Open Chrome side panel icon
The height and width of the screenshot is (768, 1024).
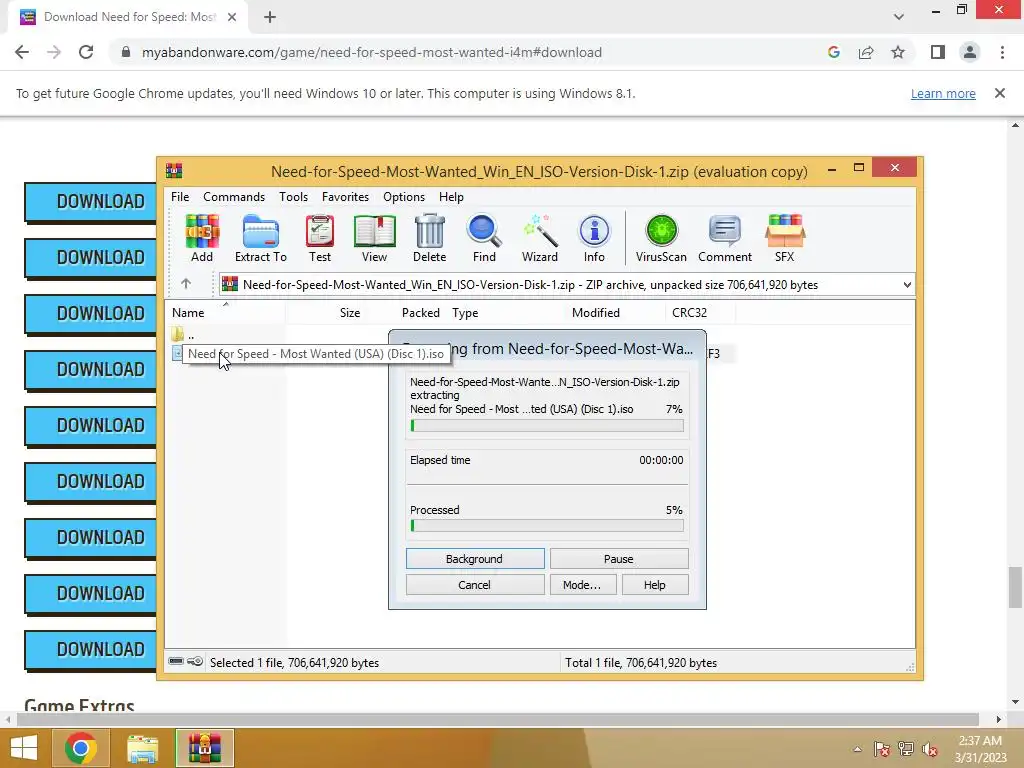(x=938, y=52)
